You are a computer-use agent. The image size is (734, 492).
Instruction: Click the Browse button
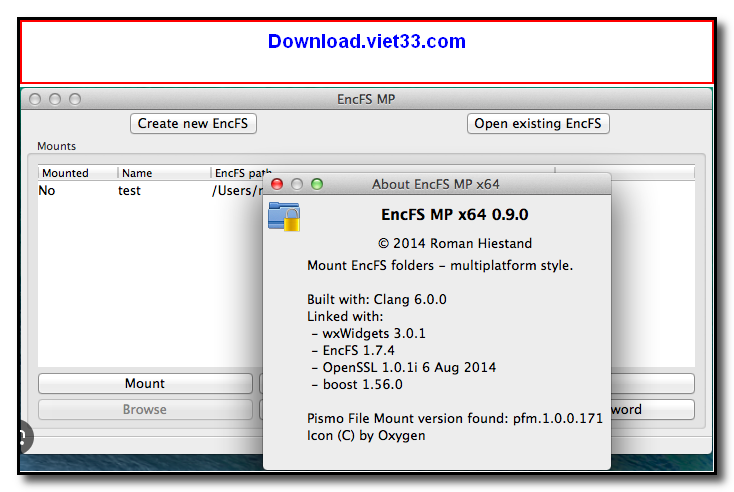(x=145, y=409)
